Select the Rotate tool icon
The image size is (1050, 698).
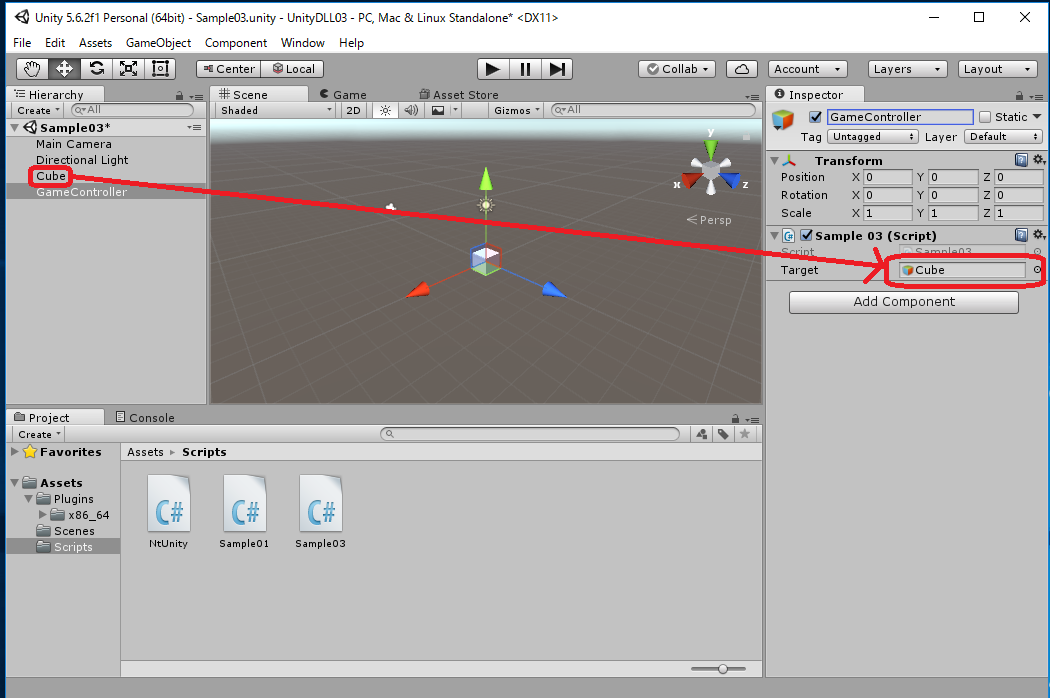[96, 69]
